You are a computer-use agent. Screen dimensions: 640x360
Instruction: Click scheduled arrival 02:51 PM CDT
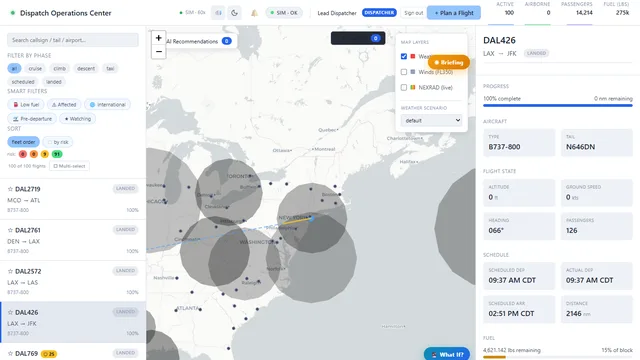point(512,314)
